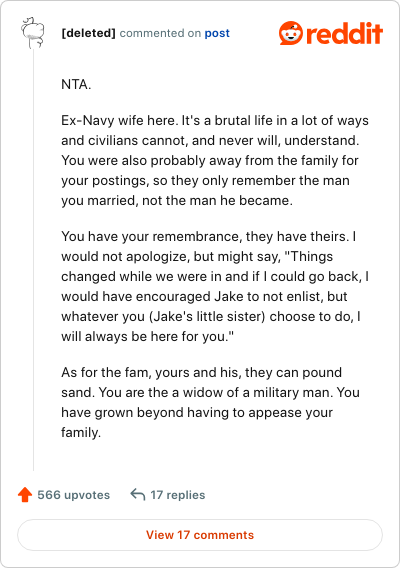The height and width of the screenshot is (568, 400).
Task: Click the line "you married, not the man he became."
Action: pos(177,200)
